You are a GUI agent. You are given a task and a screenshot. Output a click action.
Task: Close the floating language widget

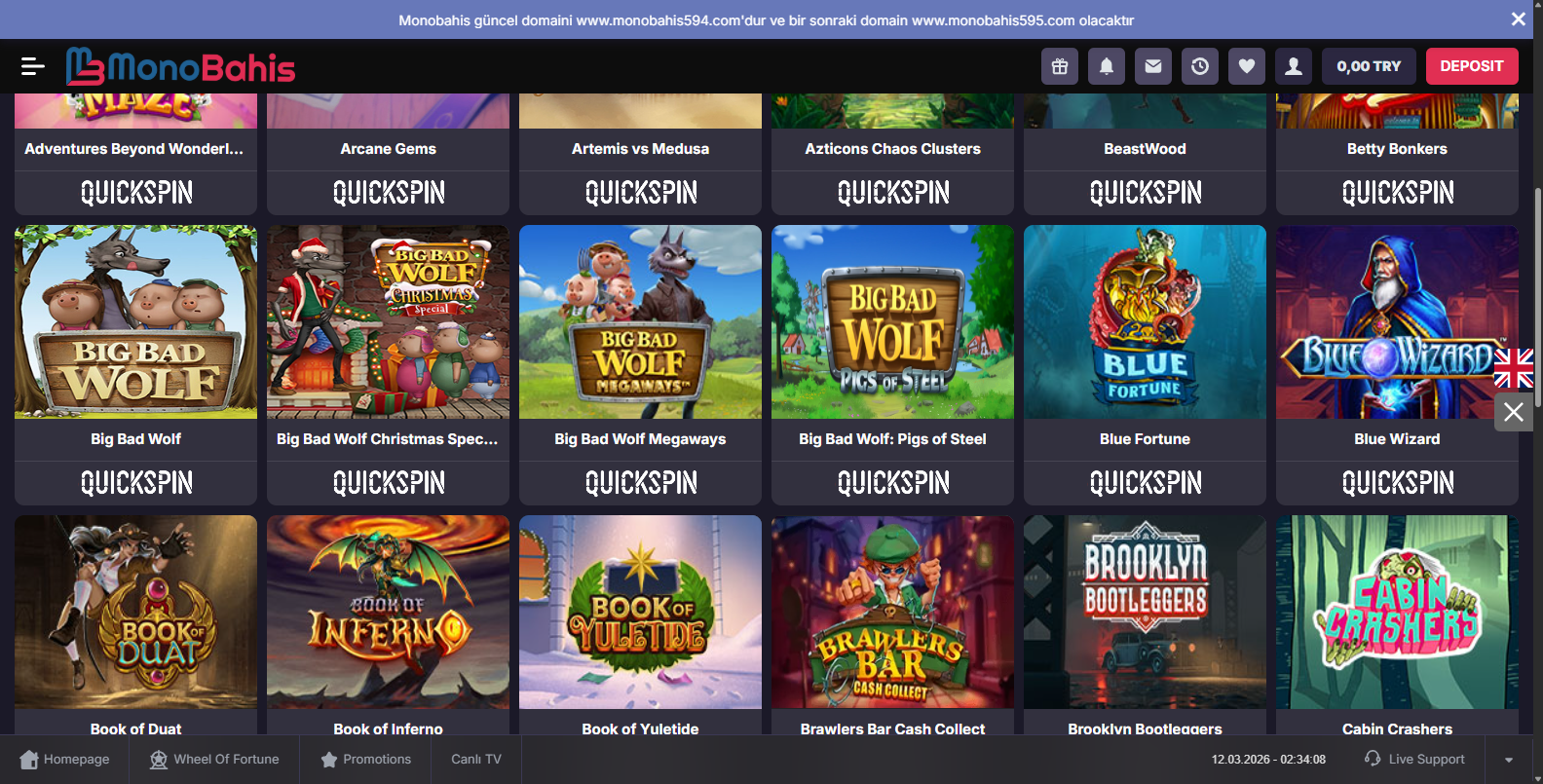1513,412
